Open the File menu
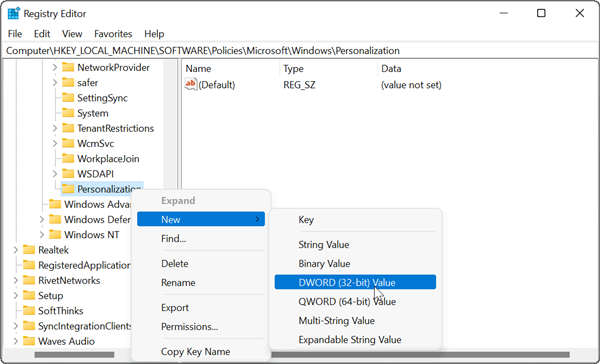Screen dimensions: 600x364 pos(15,34)
